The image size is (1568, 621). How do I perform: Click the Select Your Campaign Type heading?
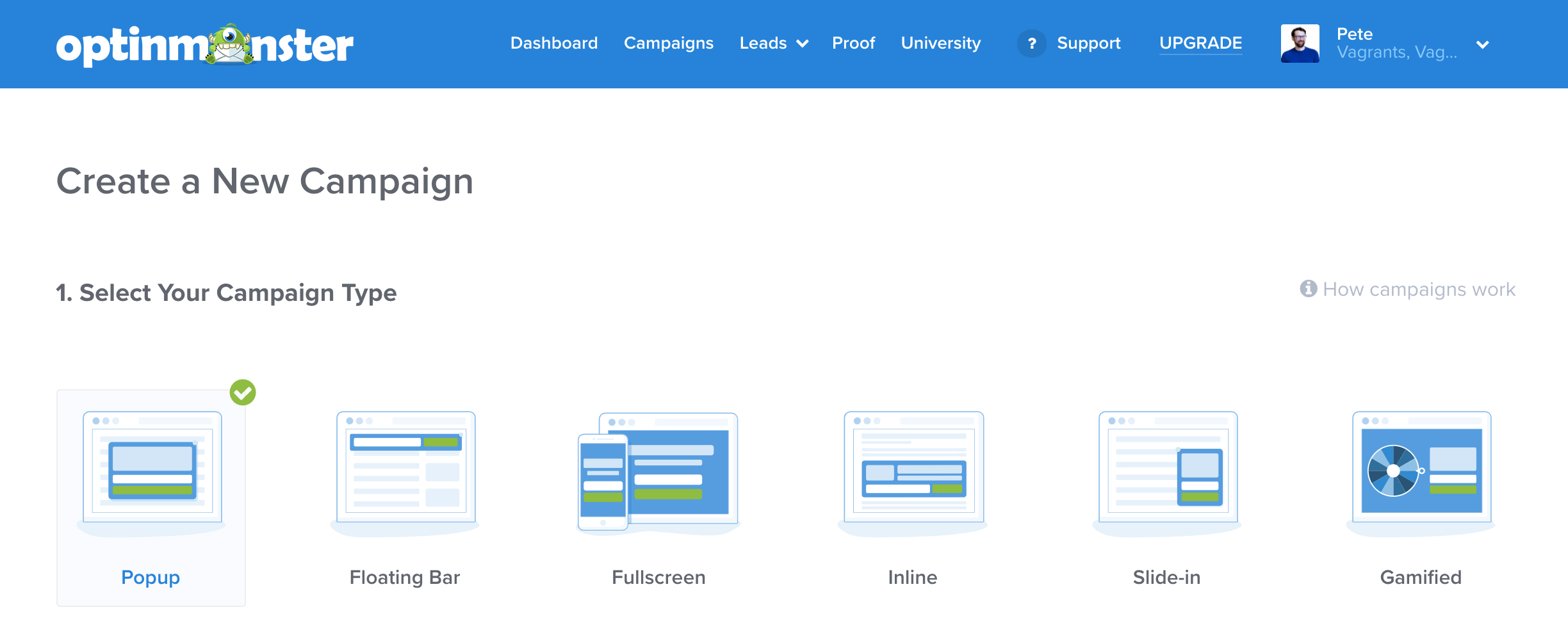click(x=227, y=293)
